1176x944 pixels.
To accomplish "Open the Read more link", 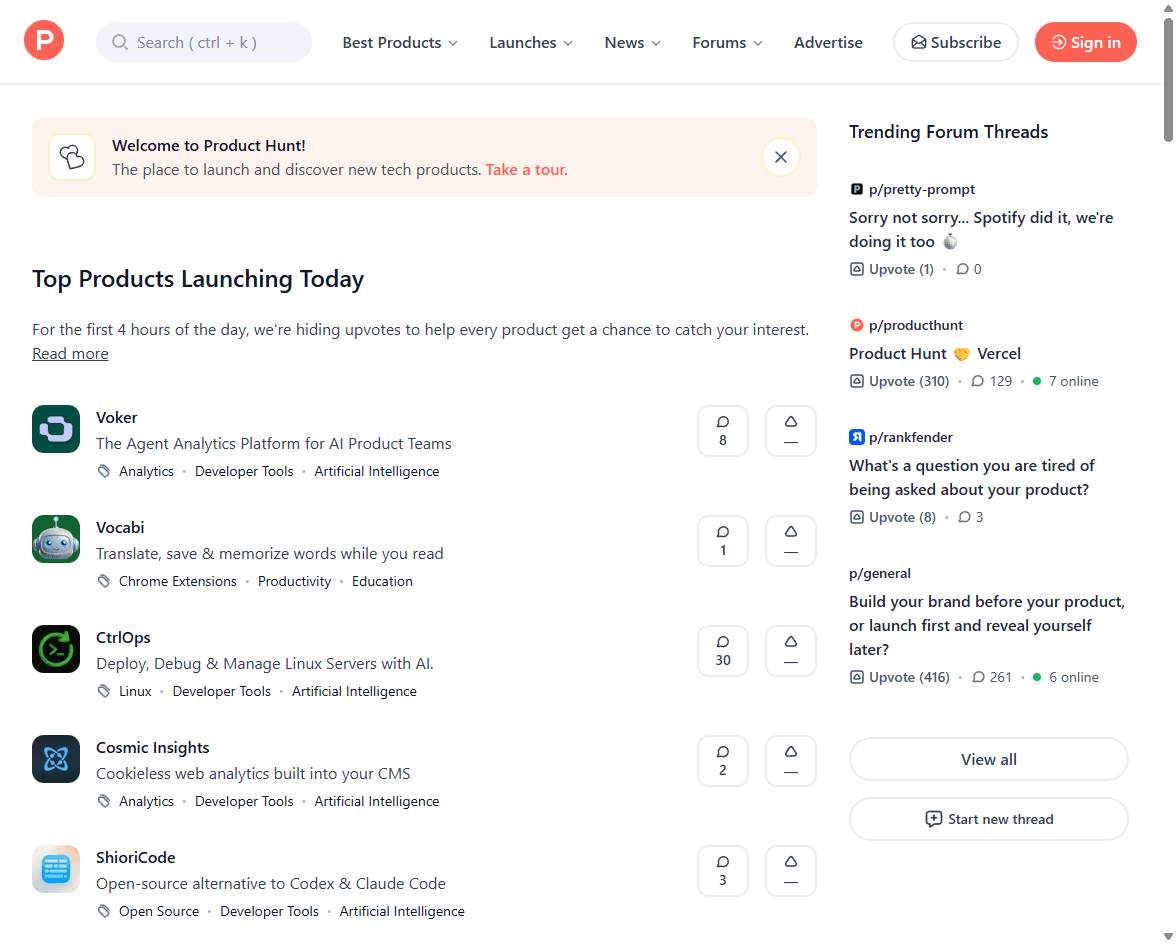I will coord(70,353).
